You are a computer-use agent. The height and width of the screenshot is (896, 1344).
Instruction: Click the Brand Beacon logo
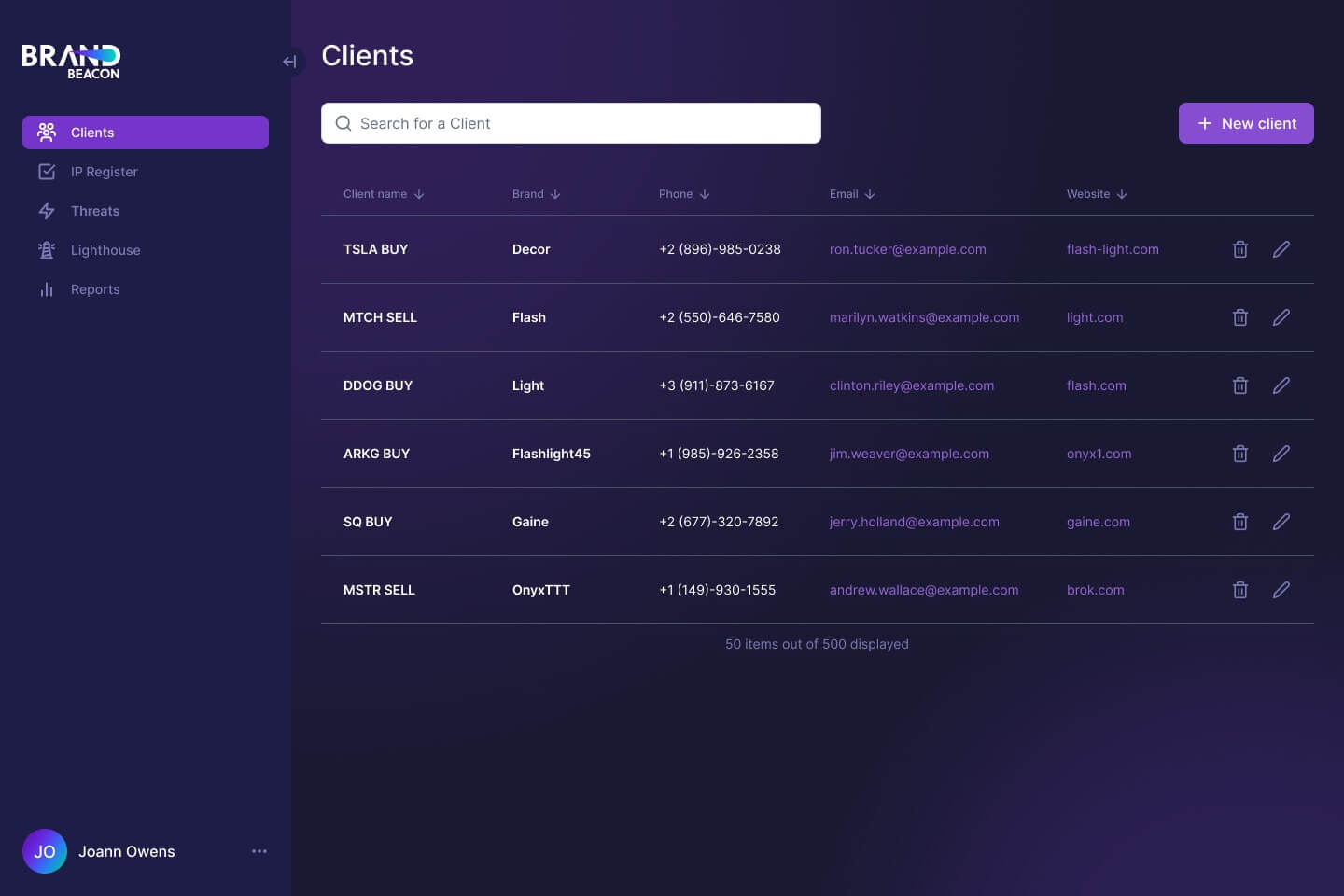tap(71, 62)
